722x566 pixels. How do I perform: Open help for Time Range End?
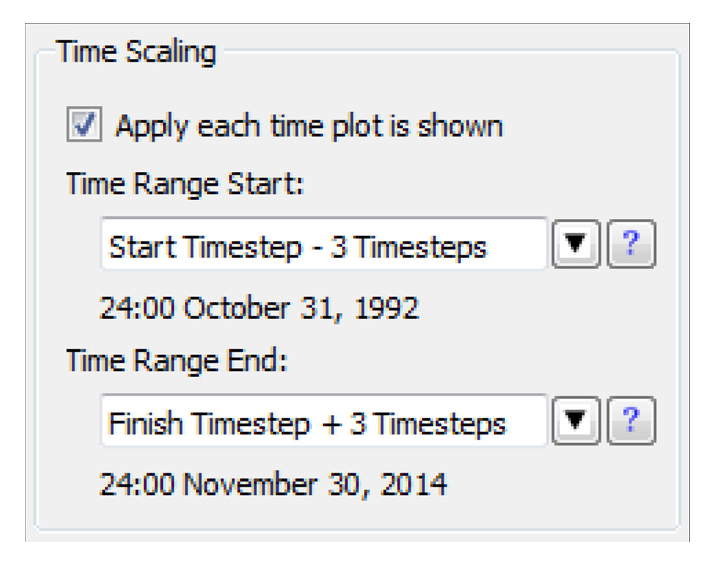click(632, 422)
